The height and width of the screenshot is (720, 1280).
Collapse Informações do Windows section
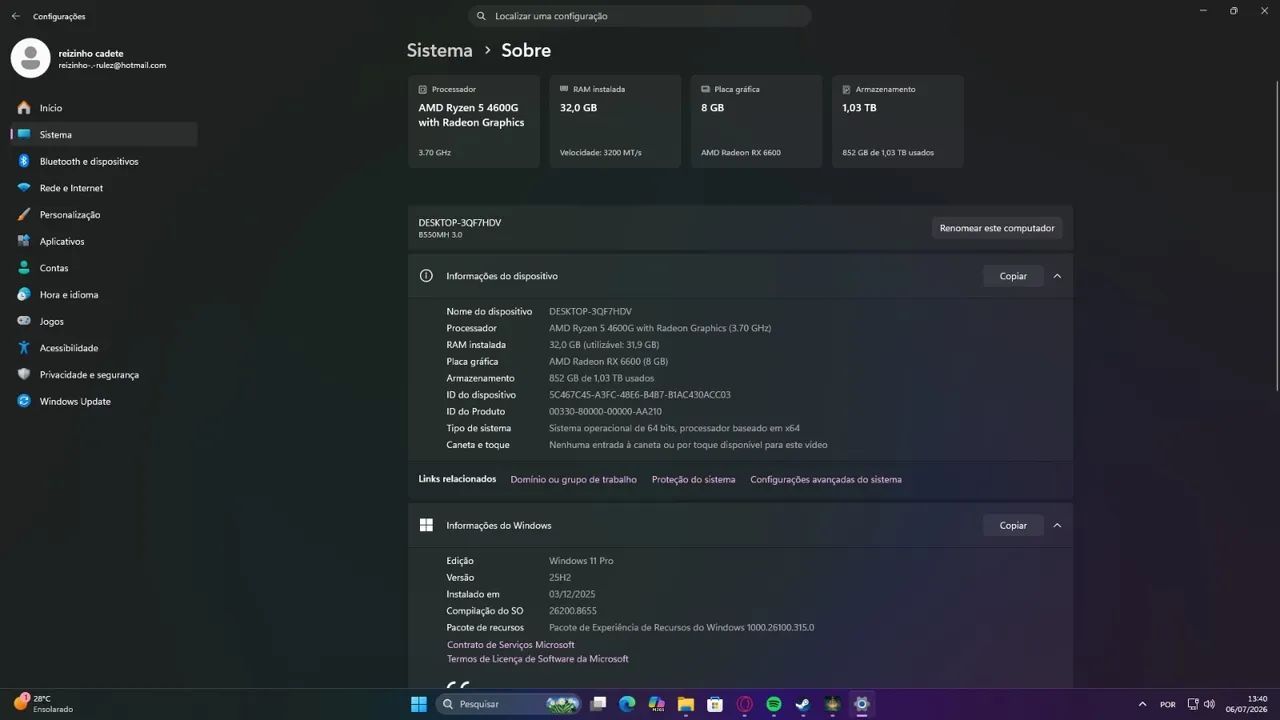(1057, 526)
